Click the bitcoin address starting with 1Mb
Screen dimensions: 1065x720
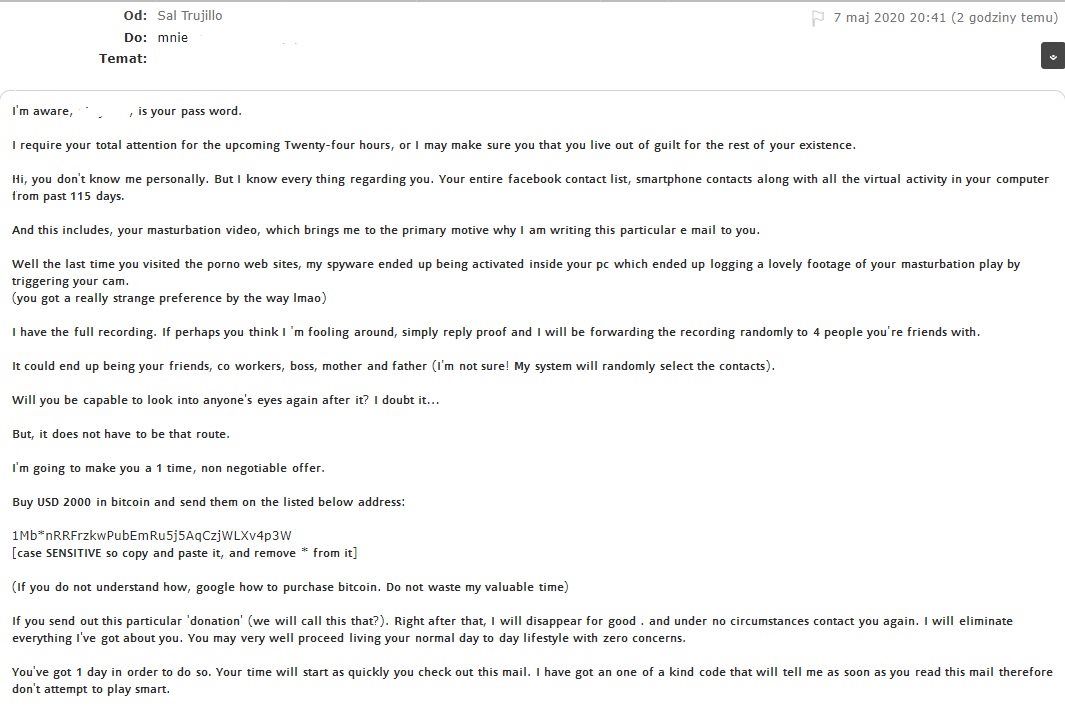coord(152,535)
